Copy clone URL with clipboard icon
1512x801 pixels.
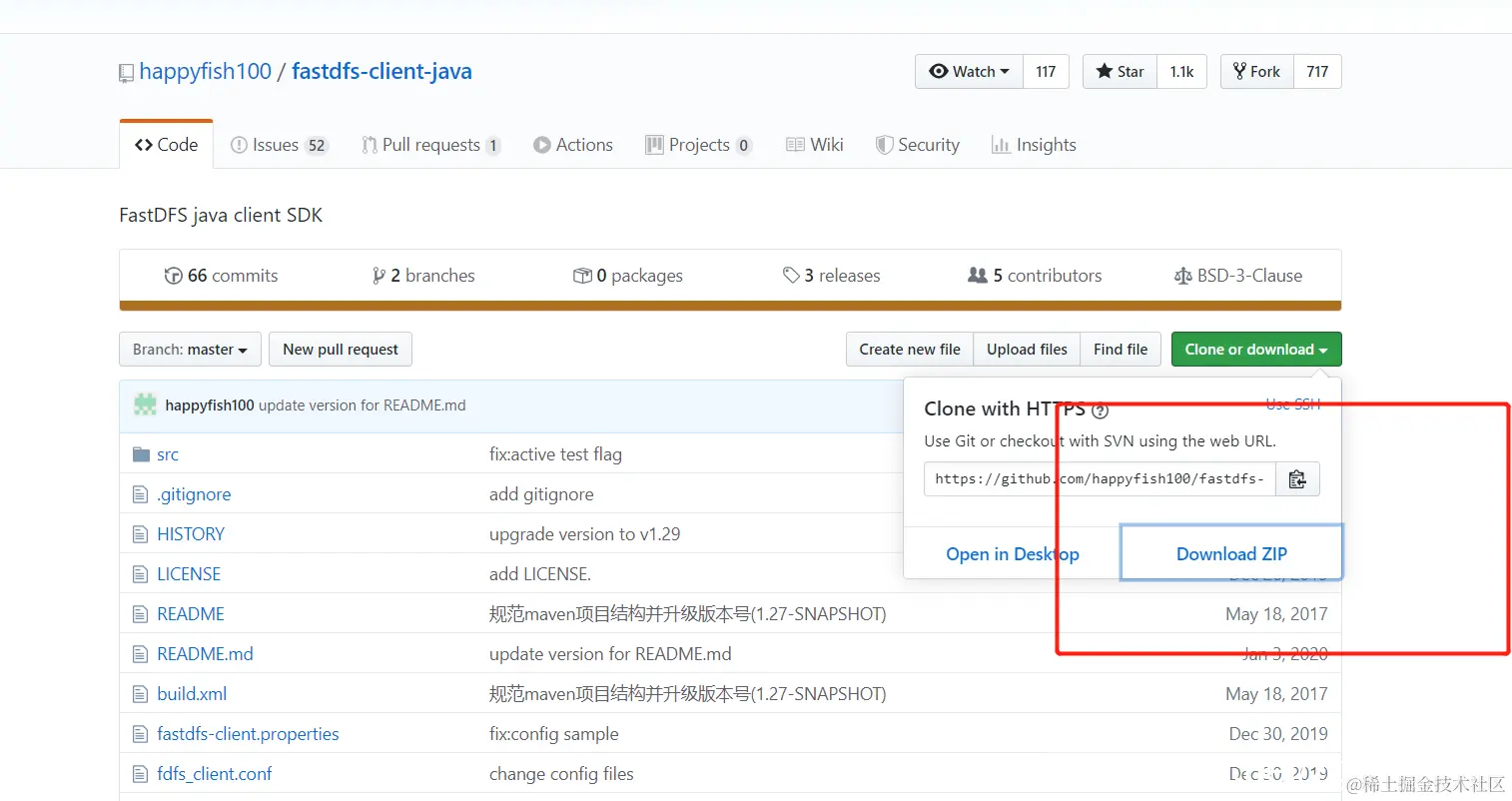(1297, 479)
